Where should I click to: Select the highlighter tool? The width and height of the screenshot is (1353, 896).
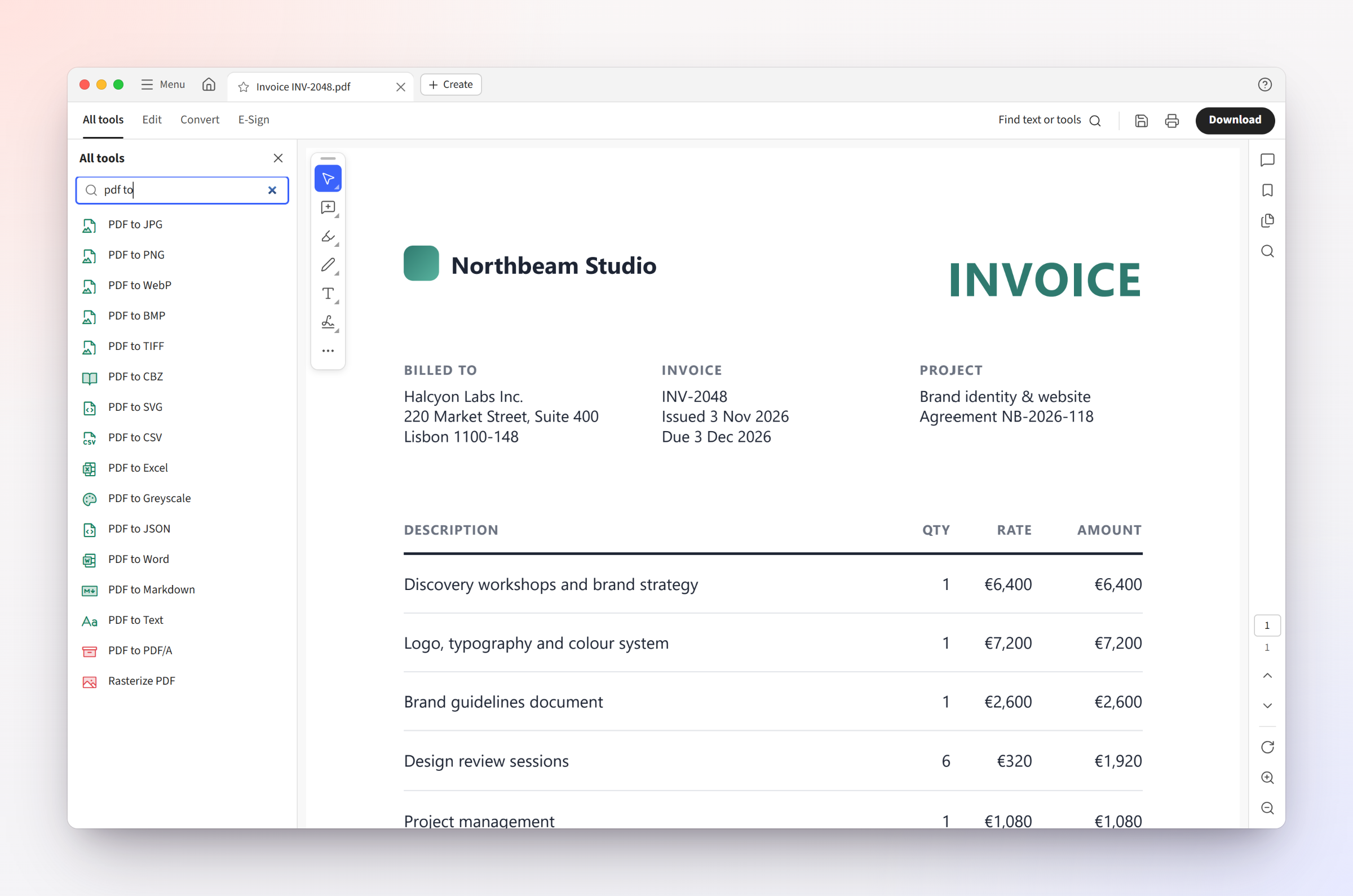[x=328, y=236]
